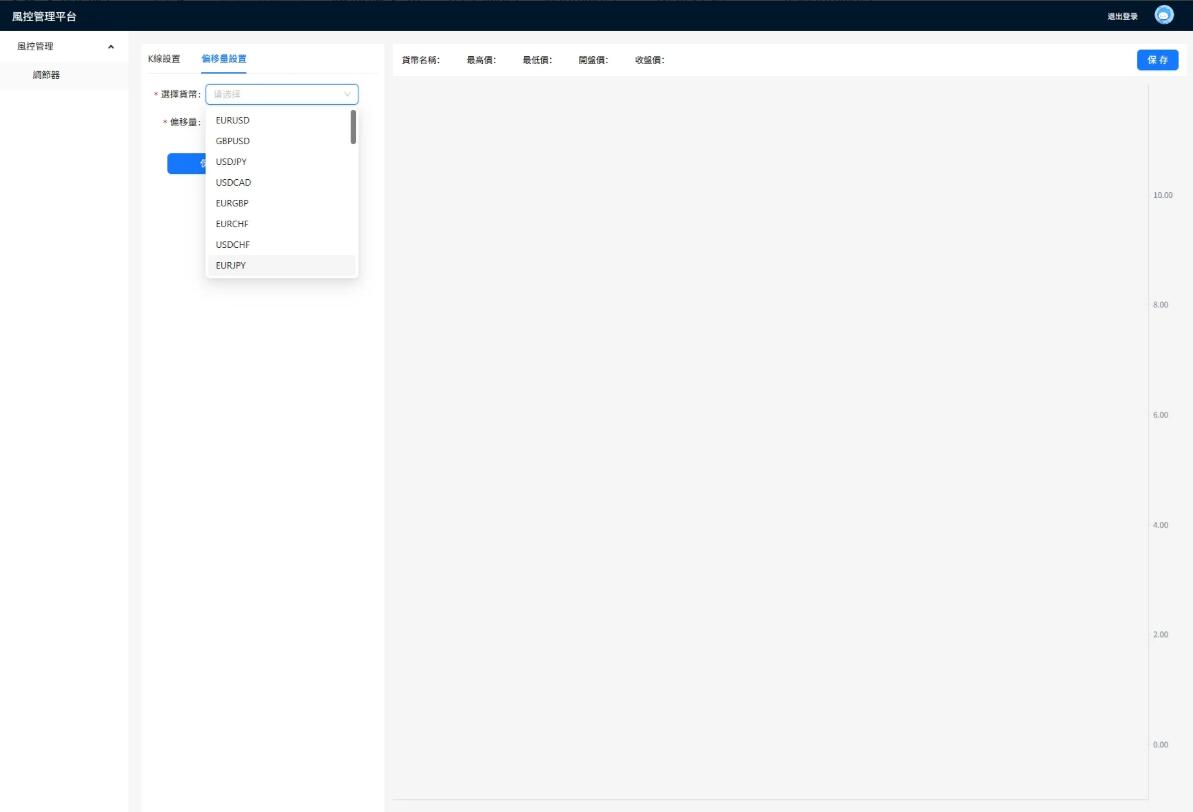Image resolution: width=1193 pixels, height=812 pixels.
Task: Choose USDCHF in the dropdown
Action: tap(232, 245)
